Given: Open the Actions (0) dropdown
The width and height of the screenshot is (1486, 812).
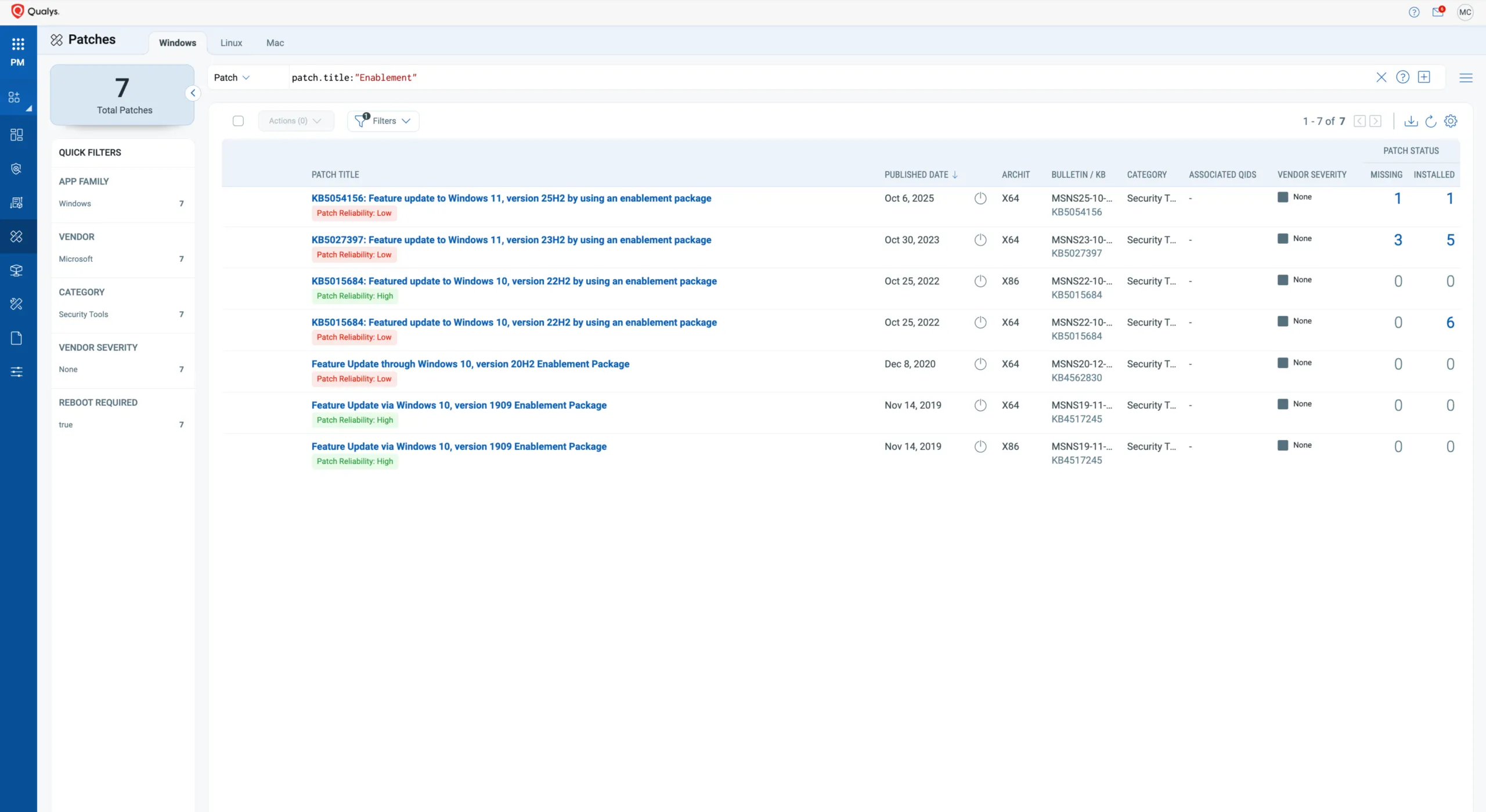Looking at the screenshot, I should pyautogui.click(x=295, y=121).
